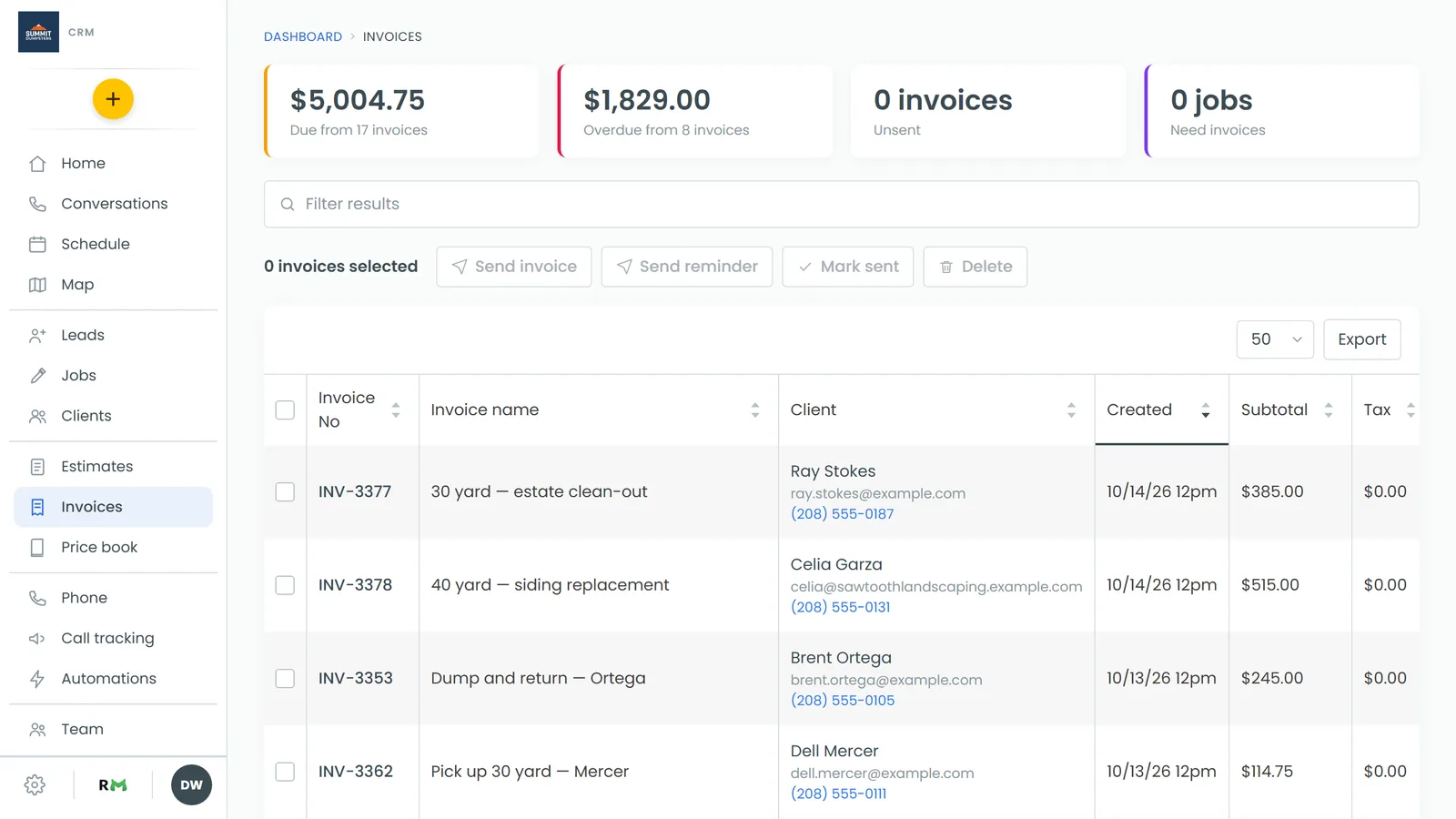This screenshot has width=1456, height=819.
Task: Click the Schedule calendar icon
Action: pyautogui.click(x=37, y=244)
